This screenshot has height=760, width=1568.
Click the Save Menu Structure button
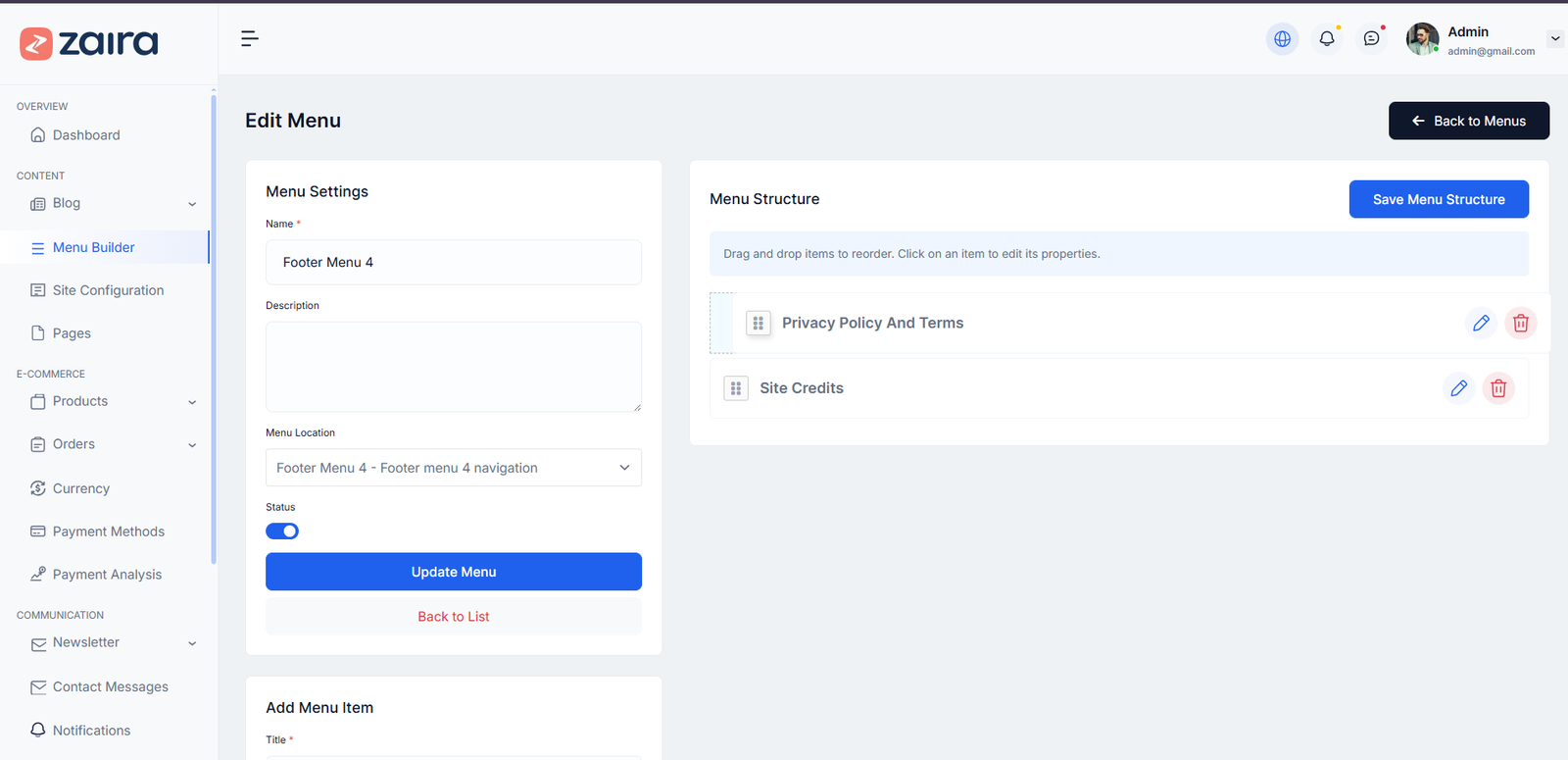[x=1438, y=199]
